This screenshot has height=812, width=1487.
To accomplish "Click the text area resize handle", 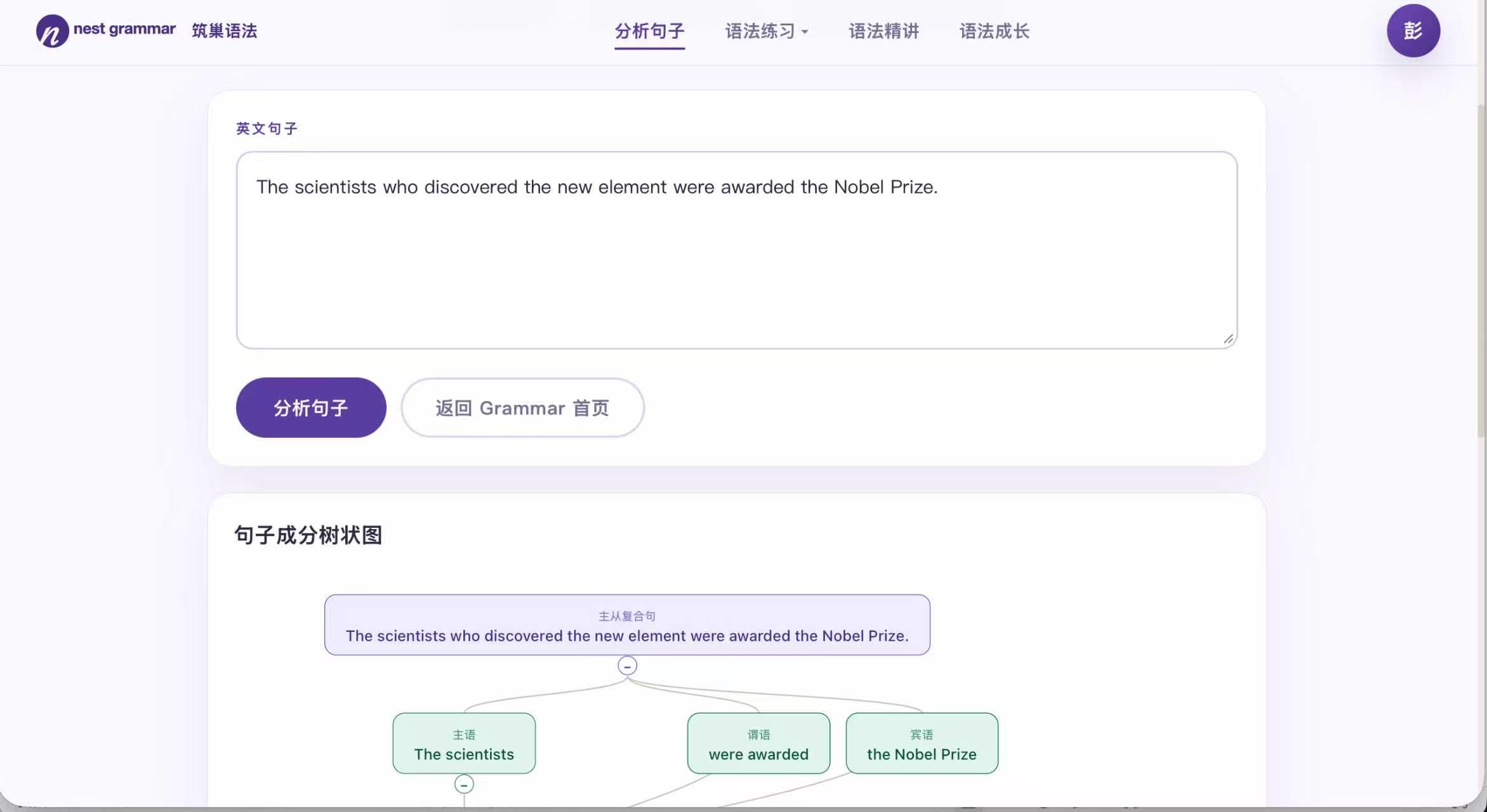I will 1228,339.
